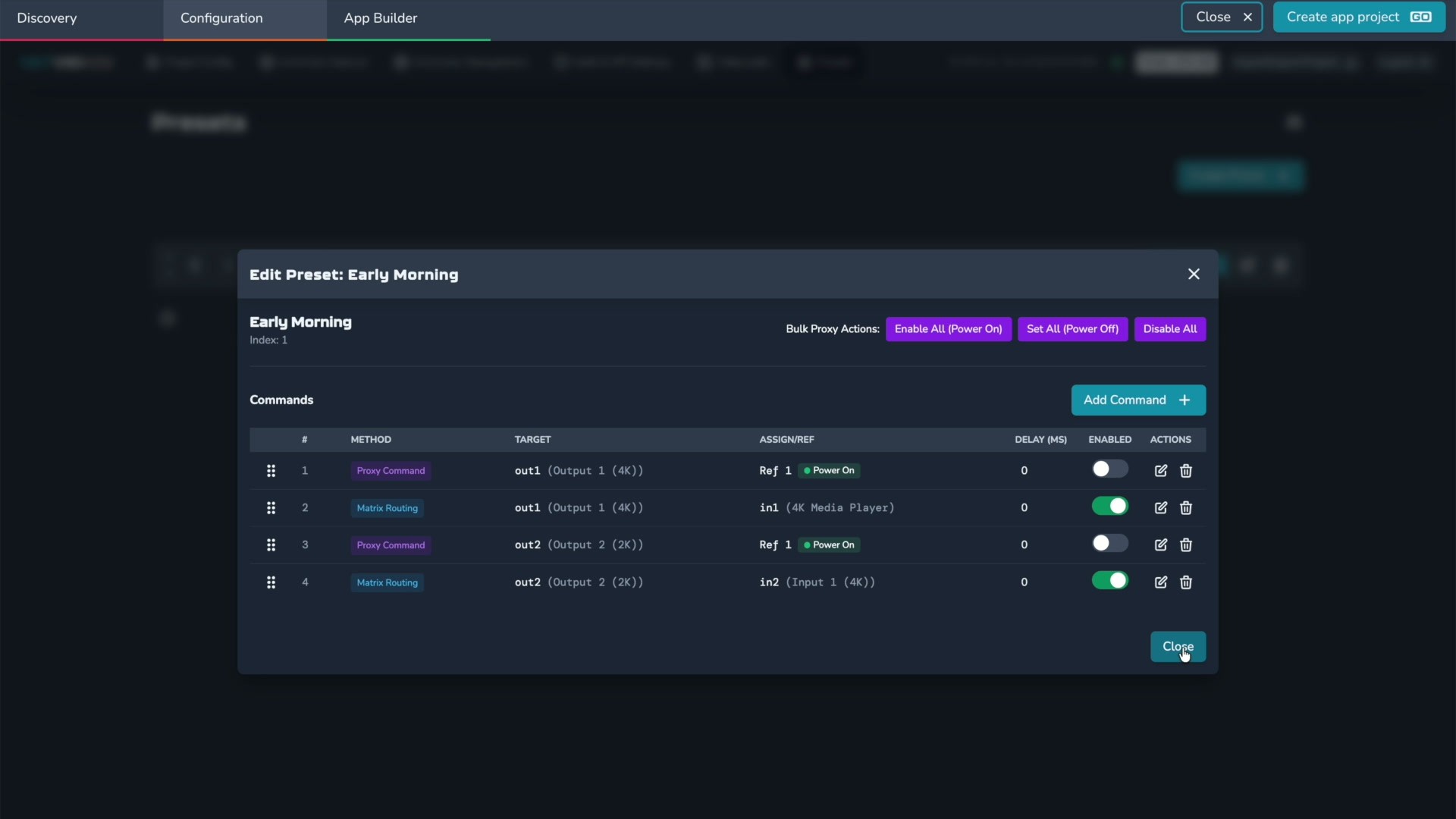
Task: Select Matrix Routing badge in row 4
Action: pyautogui.click(x=387, y=582)
